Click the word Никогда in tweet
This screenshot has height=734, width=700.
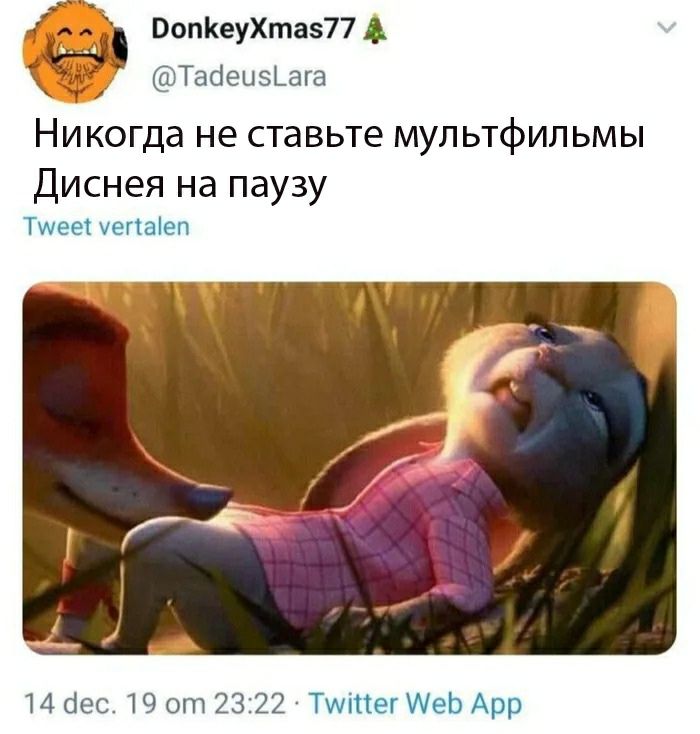(109, 136)
